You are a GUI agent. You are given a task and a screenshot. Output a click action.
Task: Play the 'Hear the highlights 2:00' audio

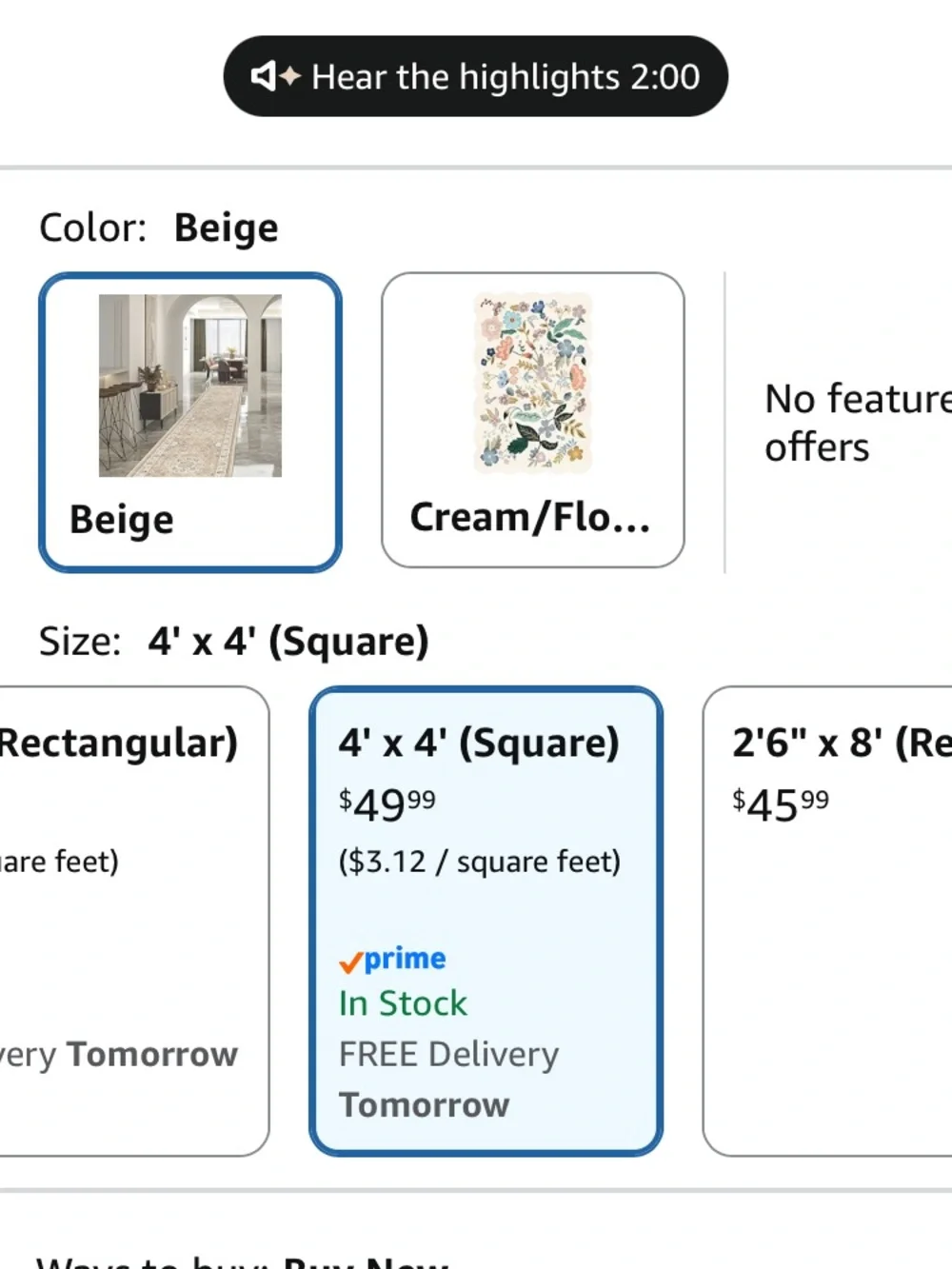(x=475, y=76)
